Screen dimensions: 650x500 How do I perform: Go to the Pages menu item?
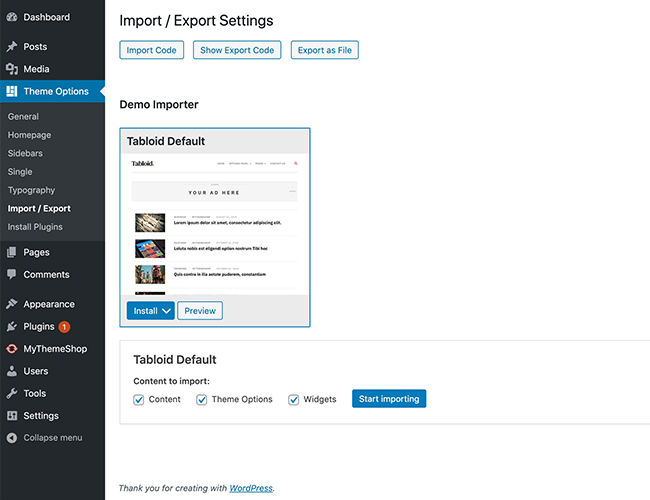point(53,252)
